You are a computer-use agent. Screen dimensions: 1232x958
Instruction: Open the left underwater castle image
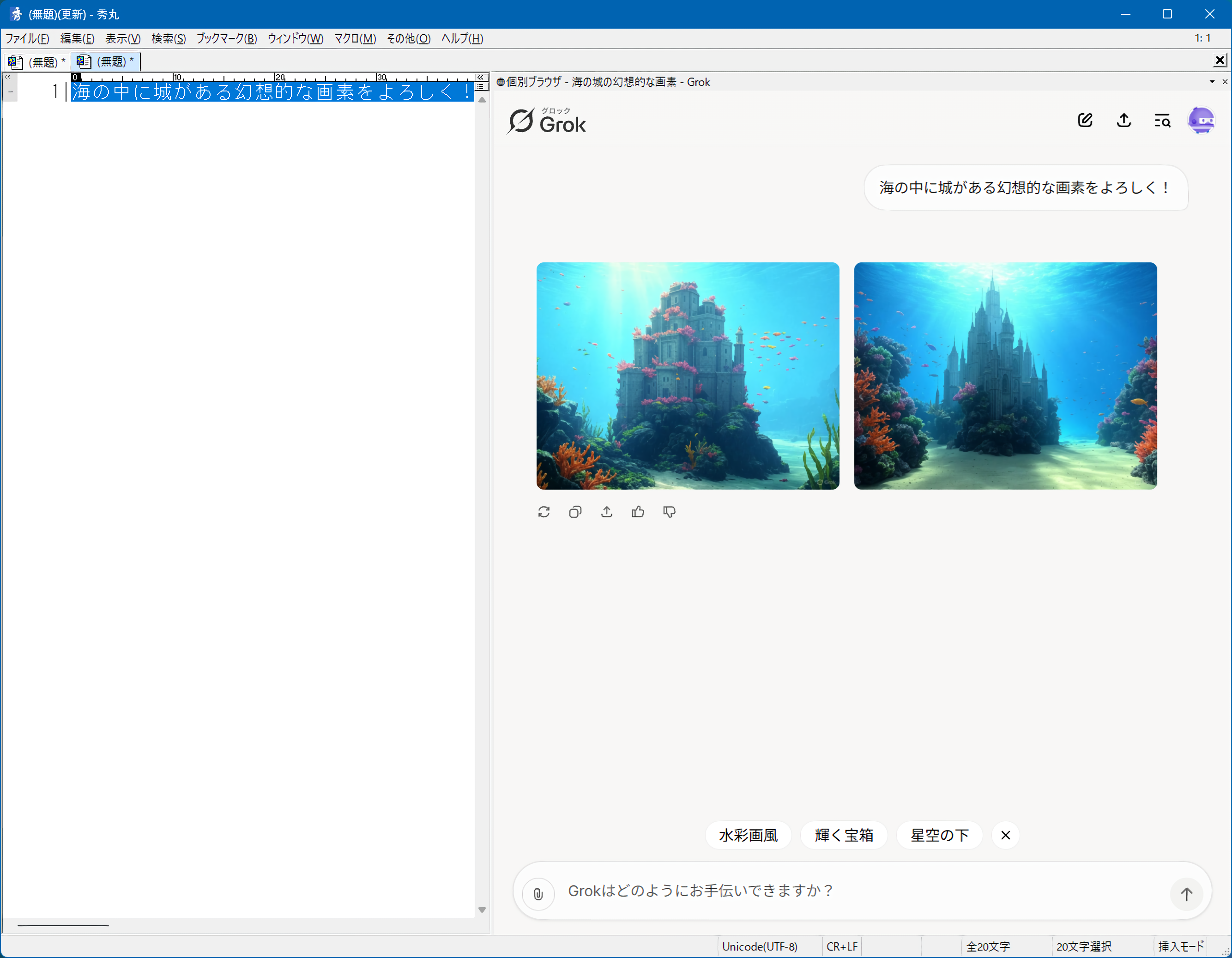coord(688,376)
